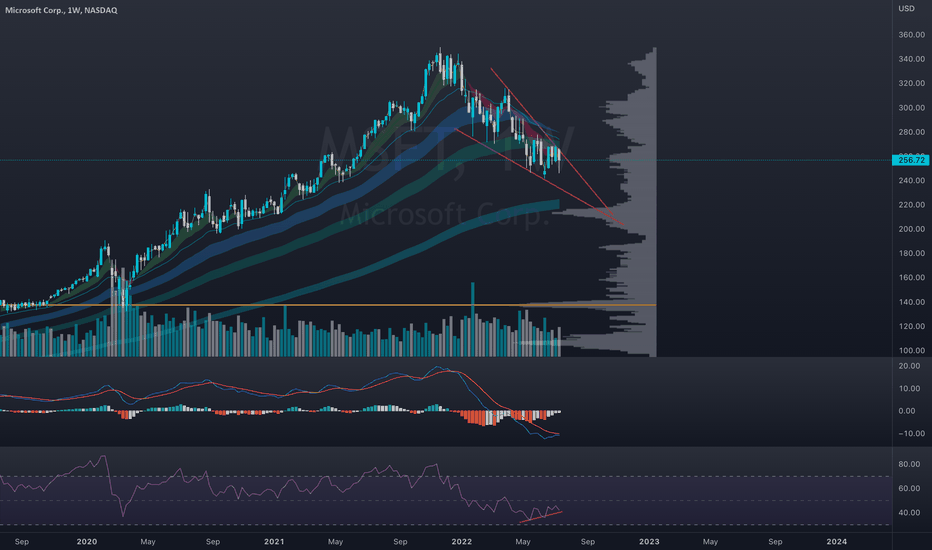Click the 200.00 price axis label
The image size is (932, 550).
pyautogui.click(x=911, y=229)
